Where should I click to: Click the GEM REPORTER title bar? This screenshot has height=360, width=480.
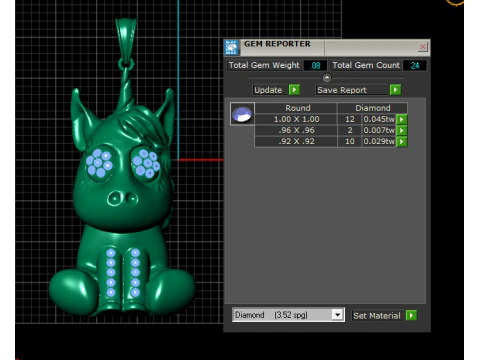327,47
